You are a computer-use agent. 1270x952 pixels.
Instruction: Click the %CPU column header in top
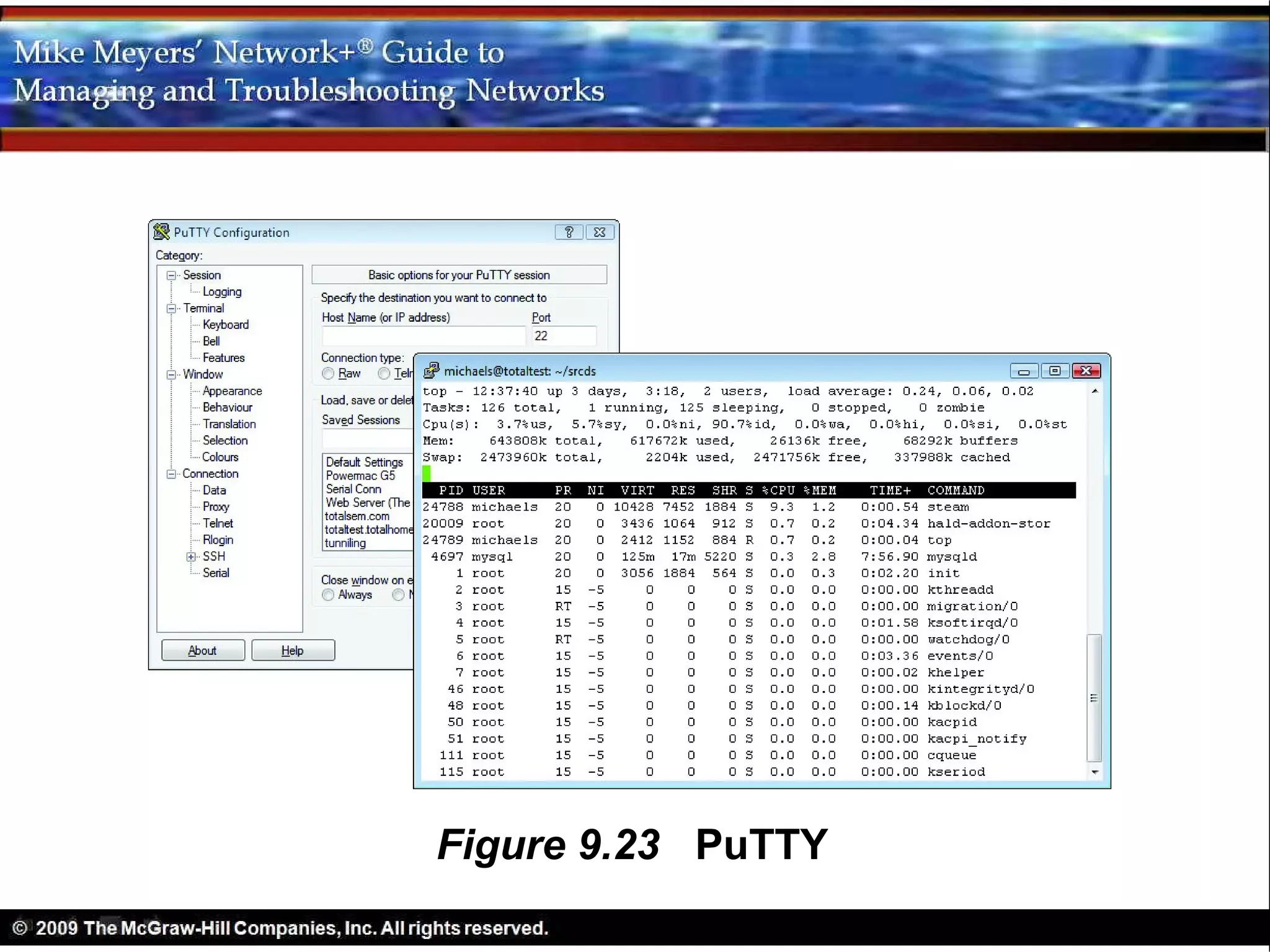[778, 490]
